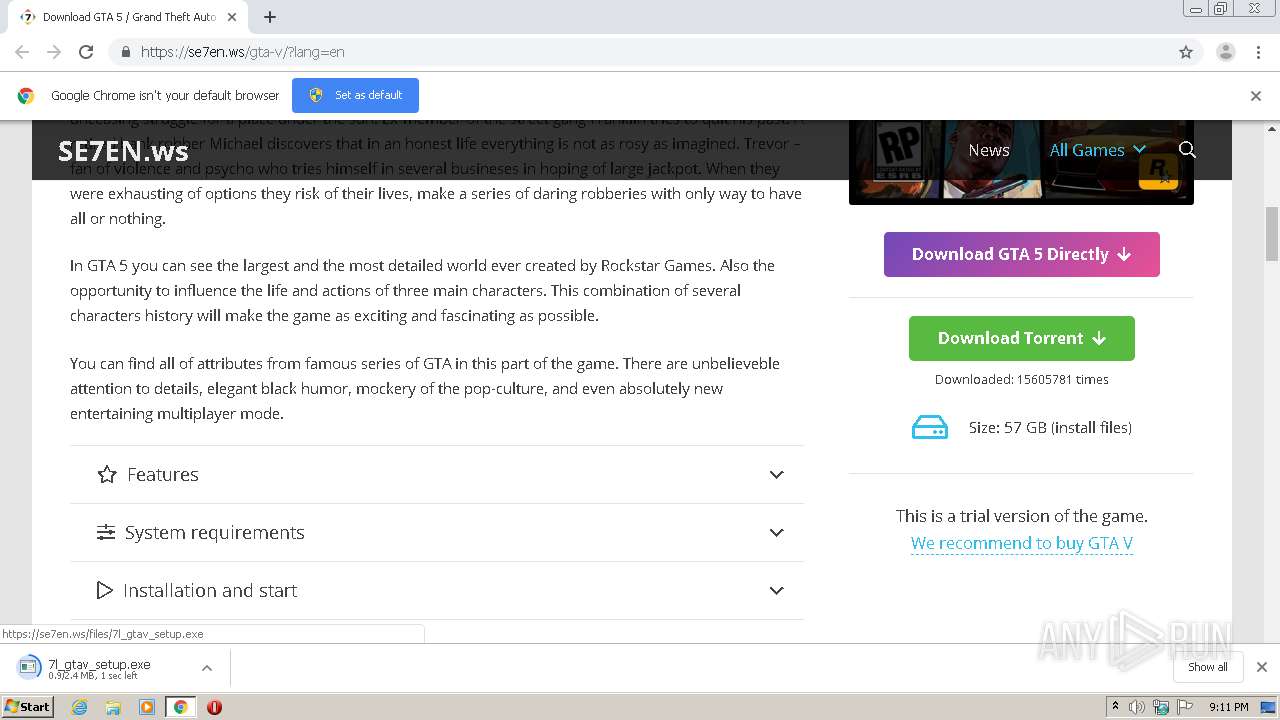
Task: Click the shield icon on Set as default
Action: pyautogui.click(x=316, y=95)
